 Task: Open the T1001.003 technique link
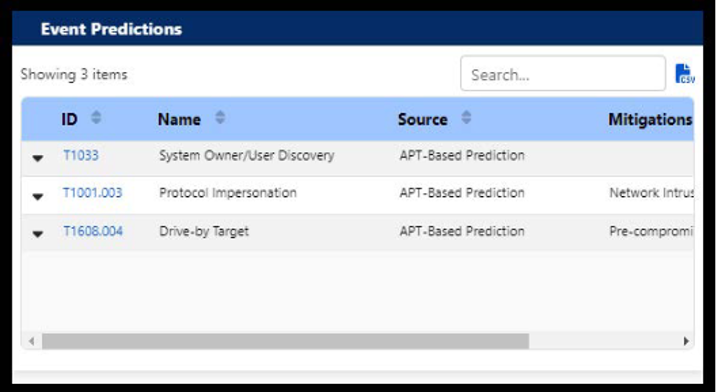tap(92, 193)
